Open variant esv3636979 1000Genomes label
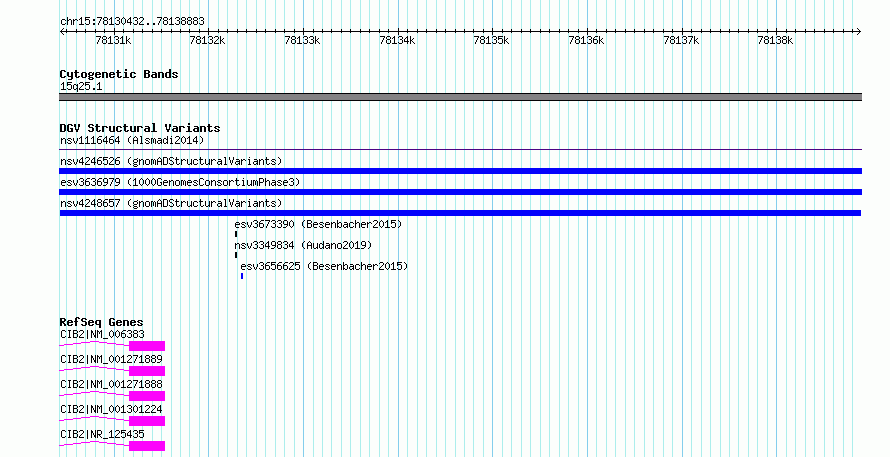The image size is (890, 457). pos(180,182)
